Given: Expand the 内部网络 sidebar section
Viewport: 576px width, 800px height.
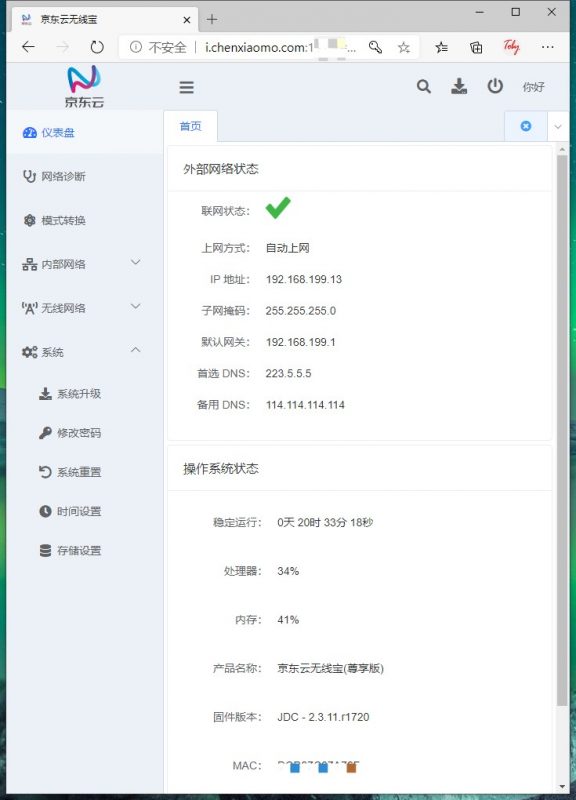Looking at the screenshot, I should pyautogui.click(x=82, y=264).
